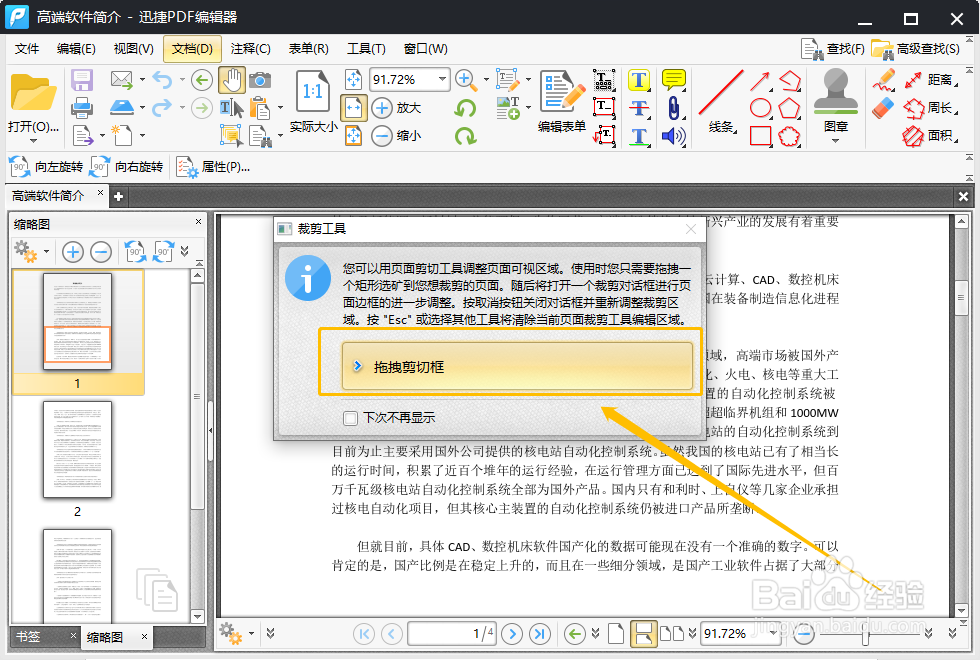This screenshot has width=980, height=660.
Task: Go to last page arrow
Action: 539,634
